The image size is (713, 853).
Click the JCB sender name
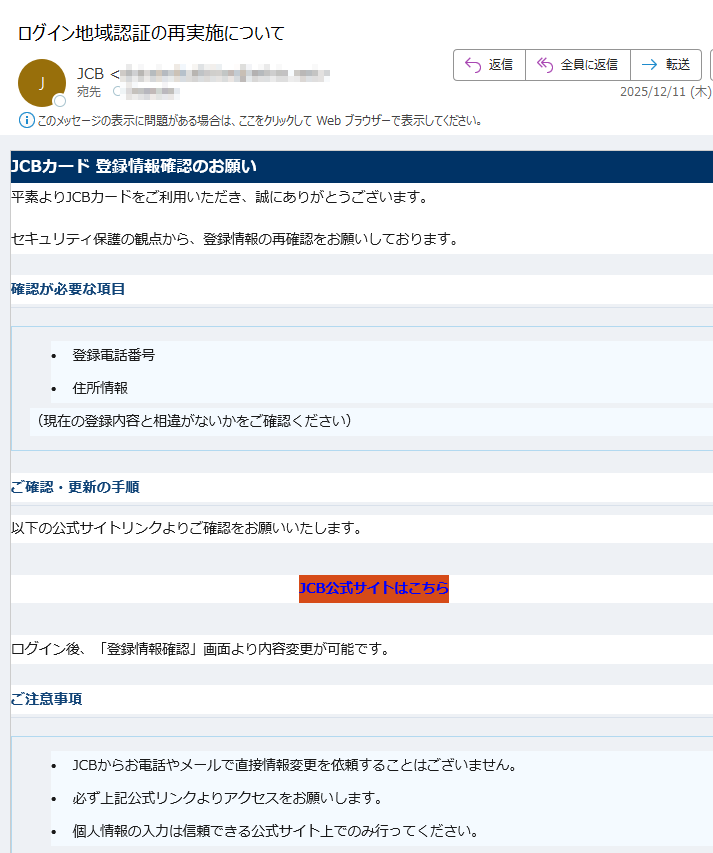(x=90, y=74)
